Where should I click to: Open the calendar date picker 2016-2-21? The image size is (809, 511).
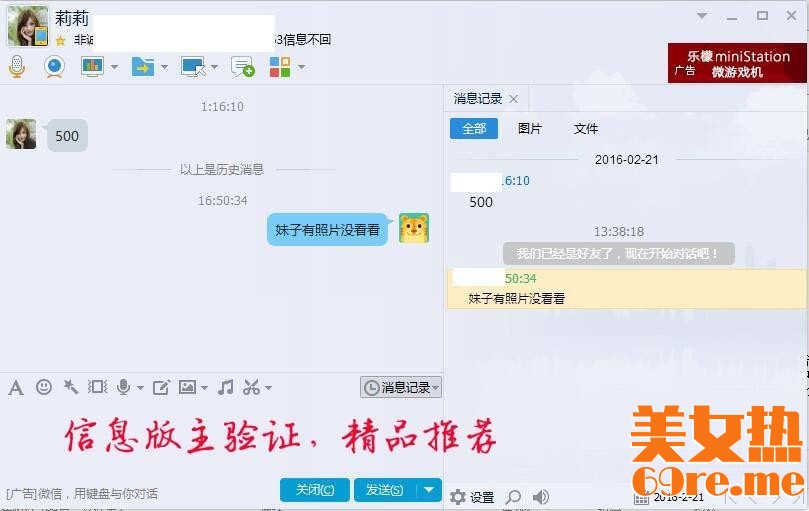pos(642,497)
